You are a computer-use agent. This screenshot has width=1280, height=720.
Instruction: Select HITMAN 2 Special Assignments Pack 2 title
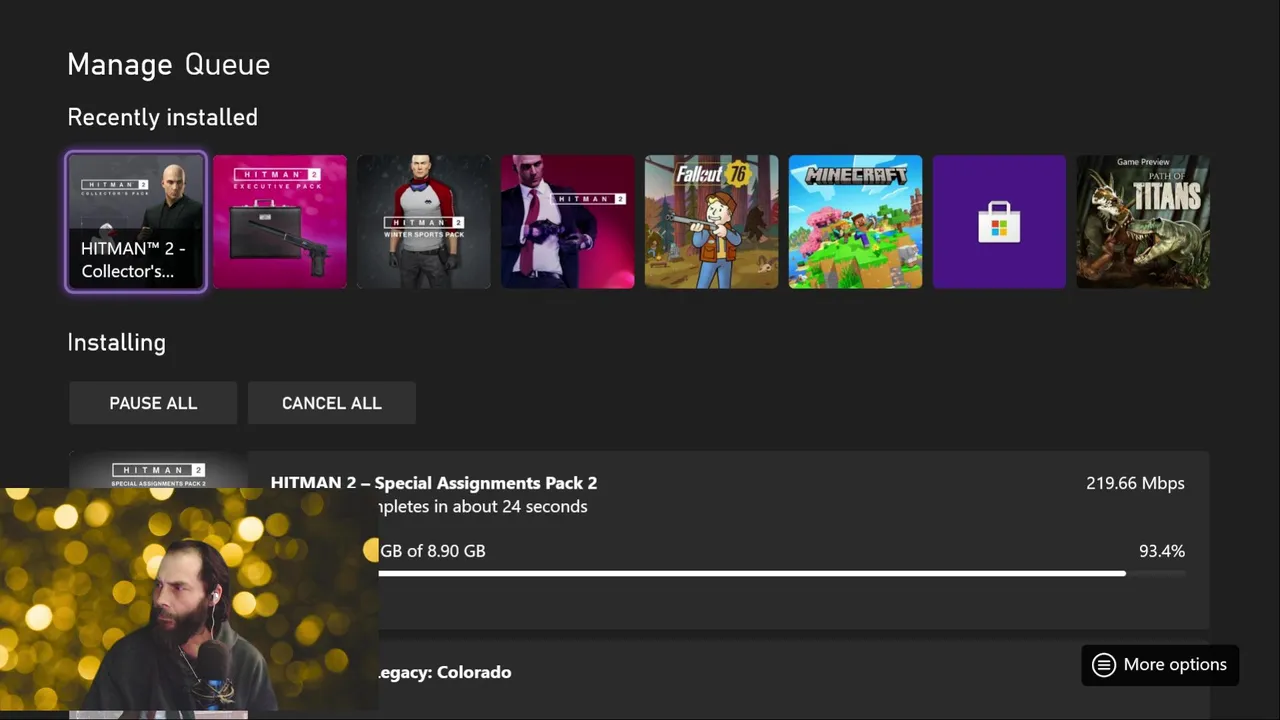click(x=434, y=483)
